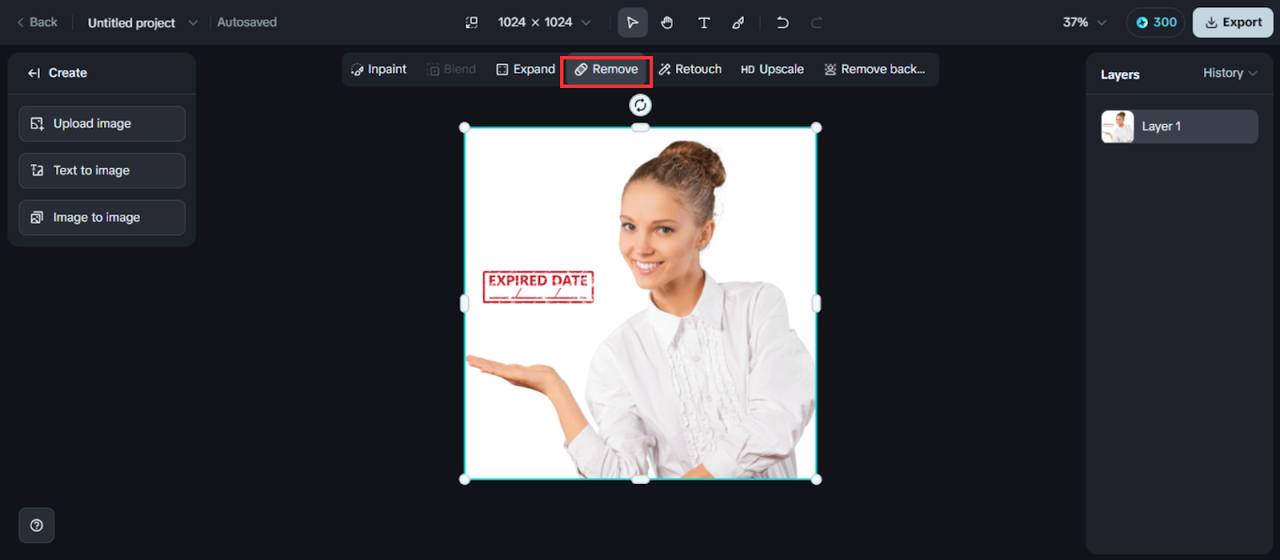Screen dimensions: 1280x560
Task: Select Layer 1 in the layers list
Action: (1180, 127)
